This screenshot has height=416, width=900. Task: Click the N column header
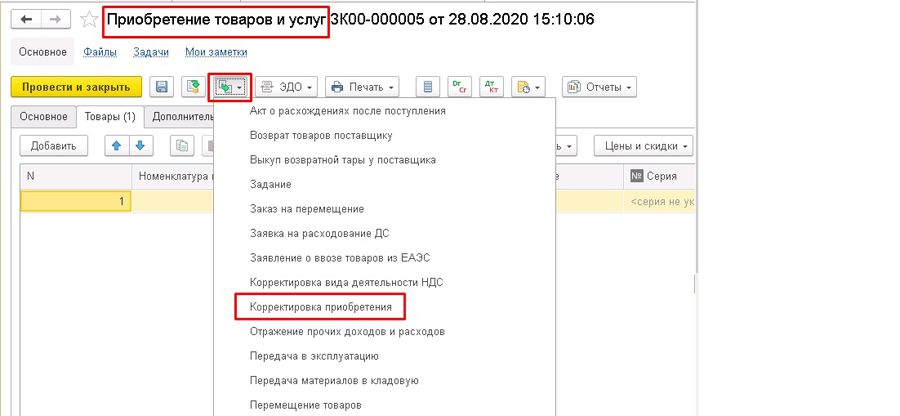(76, 177)
